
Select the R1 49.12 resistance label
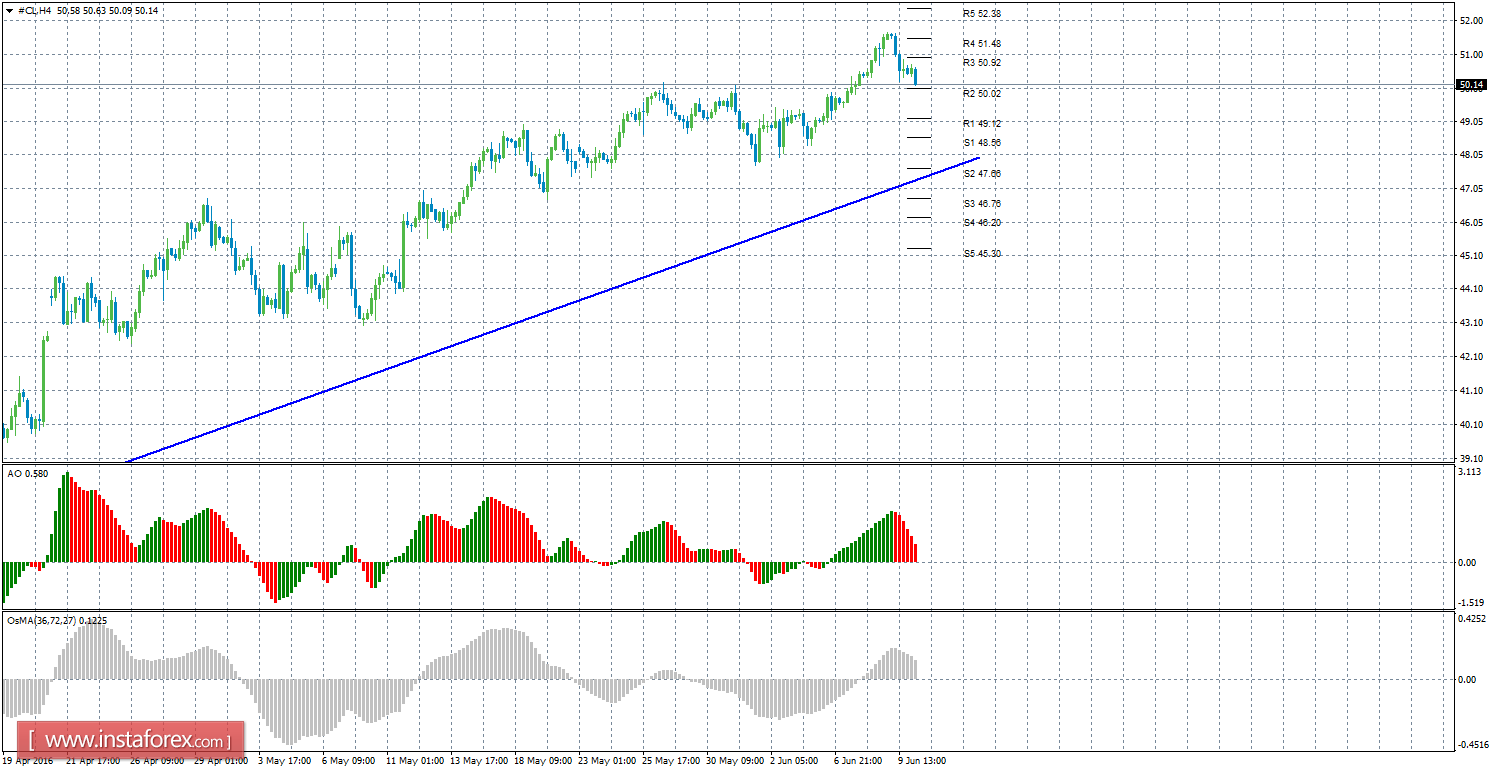coord(982,124)
